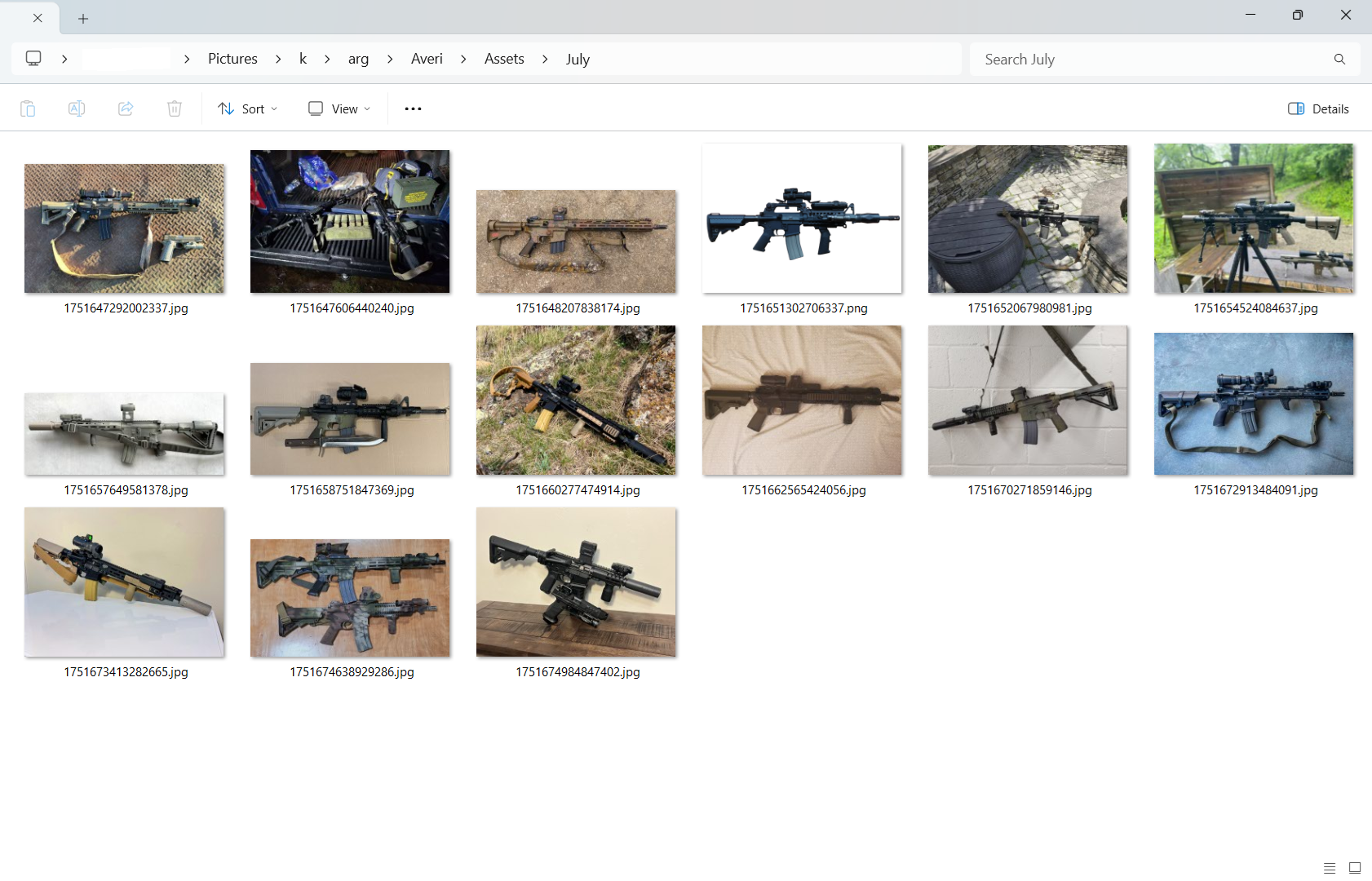Select thumbnail 1751648207838174.jpg
This screenshot has height=881, width=1372.
576,241
